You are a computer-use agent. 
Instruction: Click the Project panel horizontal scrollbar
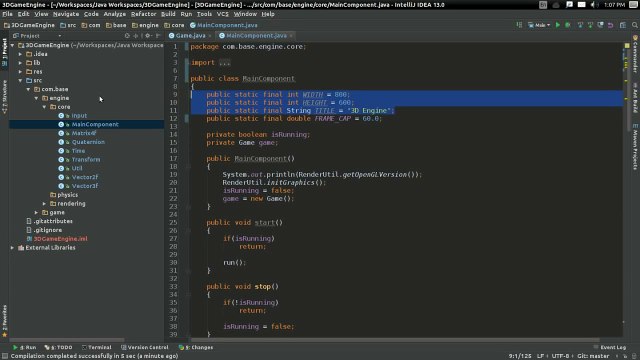pyautogui.click(x=67, y=340)
